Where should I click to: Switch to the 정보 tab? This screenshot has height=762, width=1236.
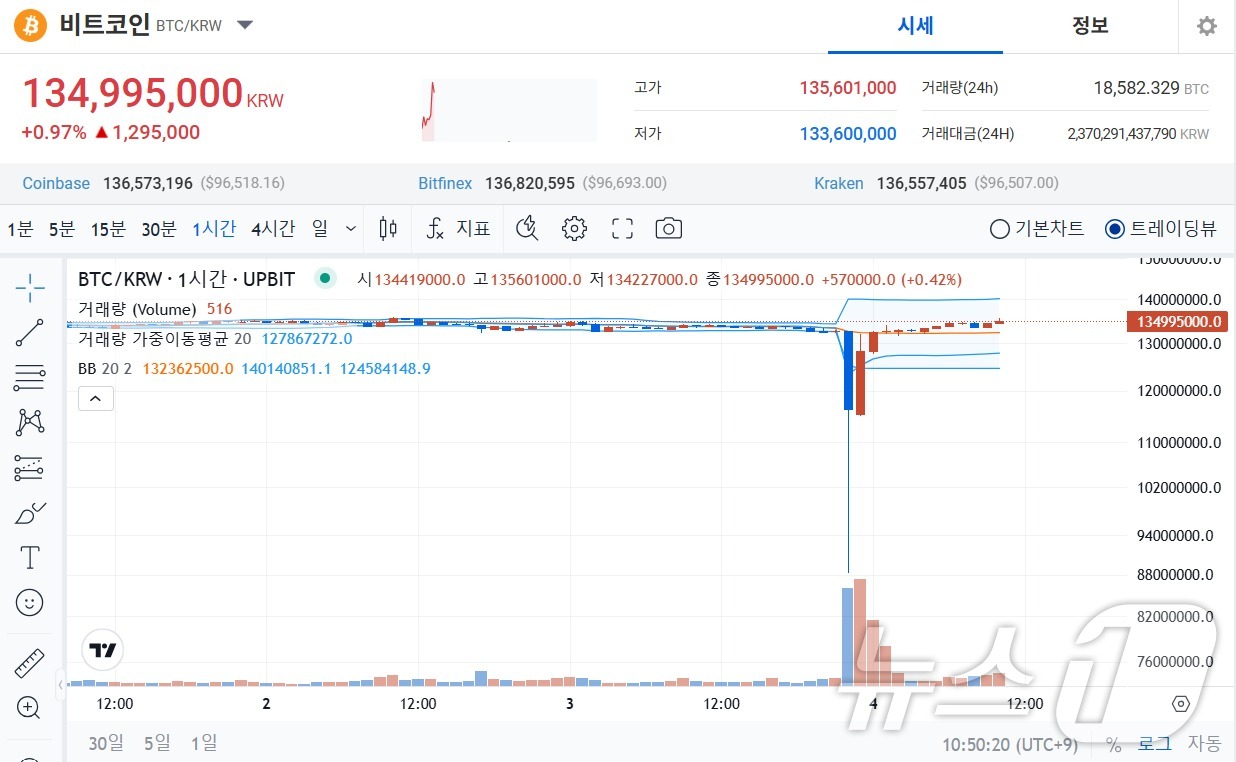point(1090,26)
